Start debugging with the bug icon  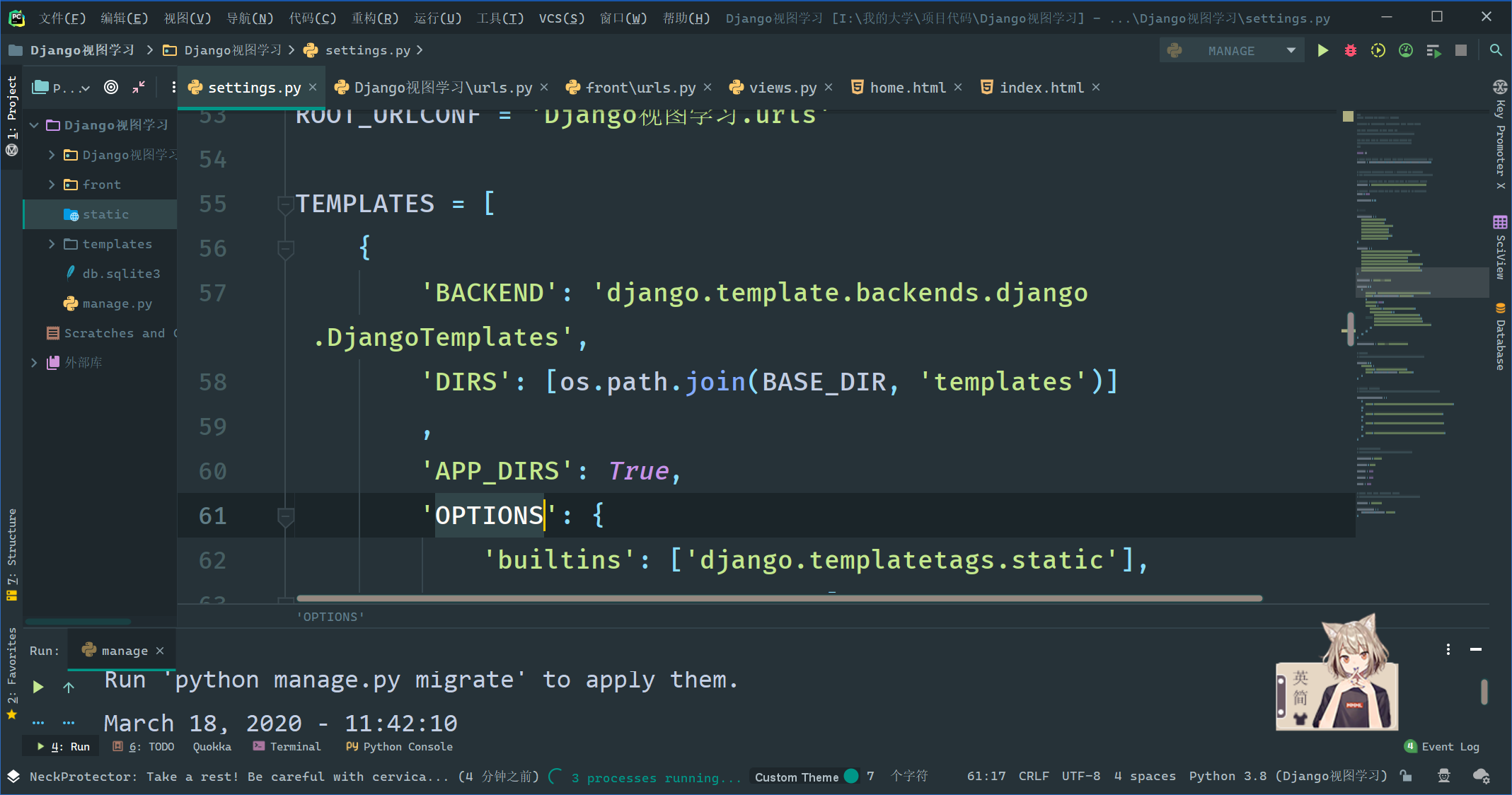(x=1351, y=50)
